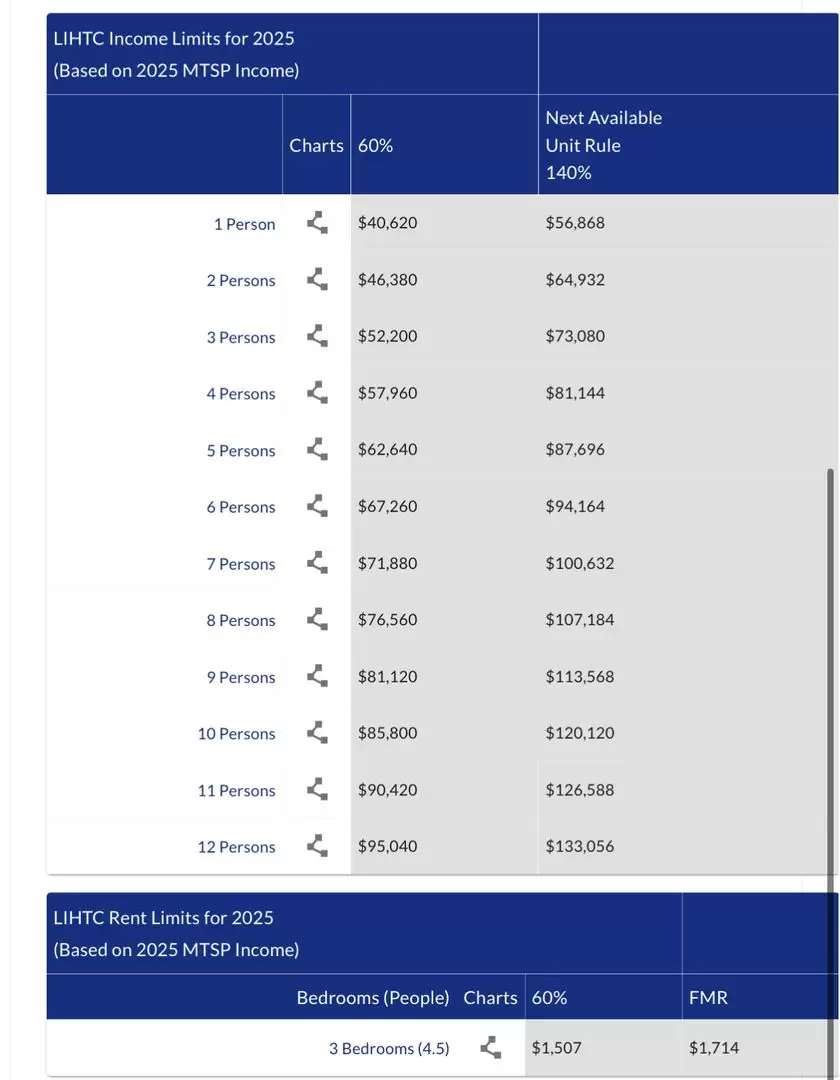Select the Next Available Unit Rule header
840x1080 pixels.
tap(603, 145)
